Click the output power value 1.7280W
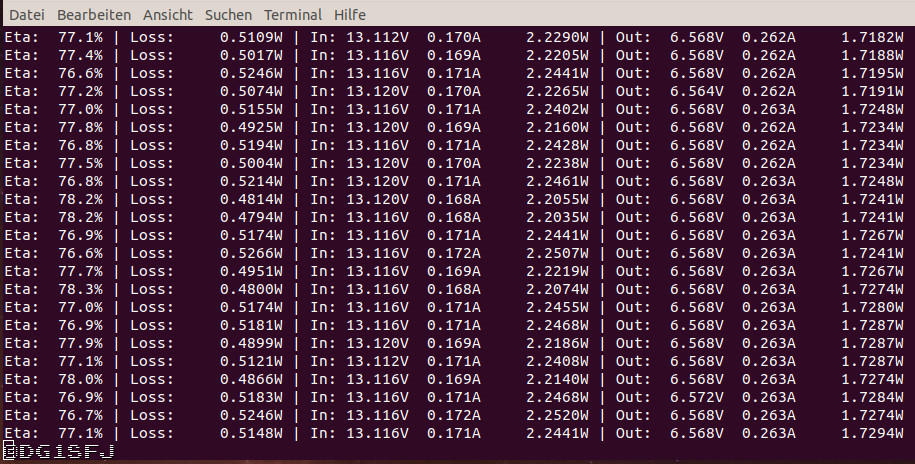This screenshot has height=464, width=915. pos(875,307)
